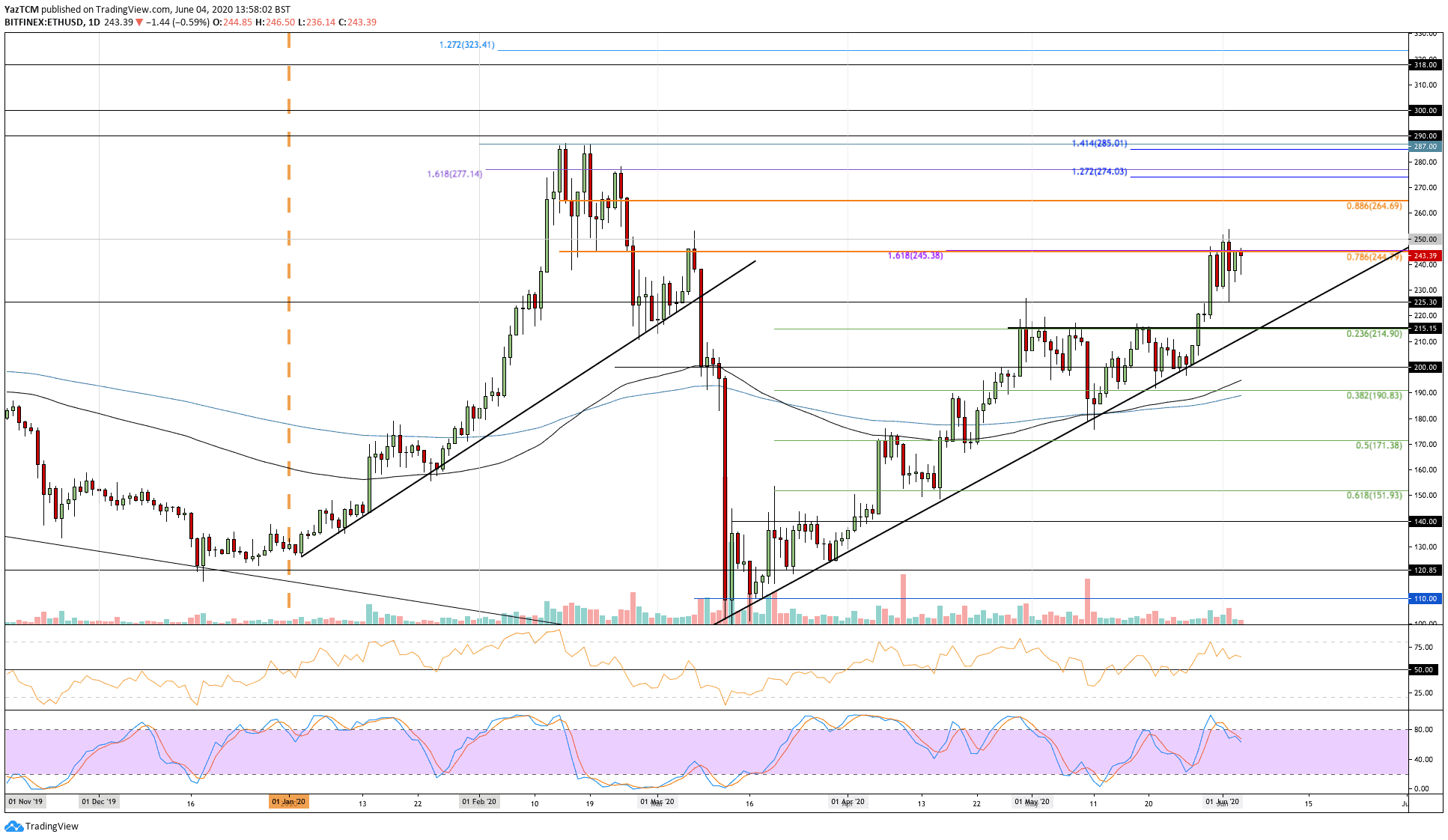The height and width of the screenshot is (840, 1448).
Task: Click the Stochastic 80.00 axis label
Action: click(x=1423, y=729)
